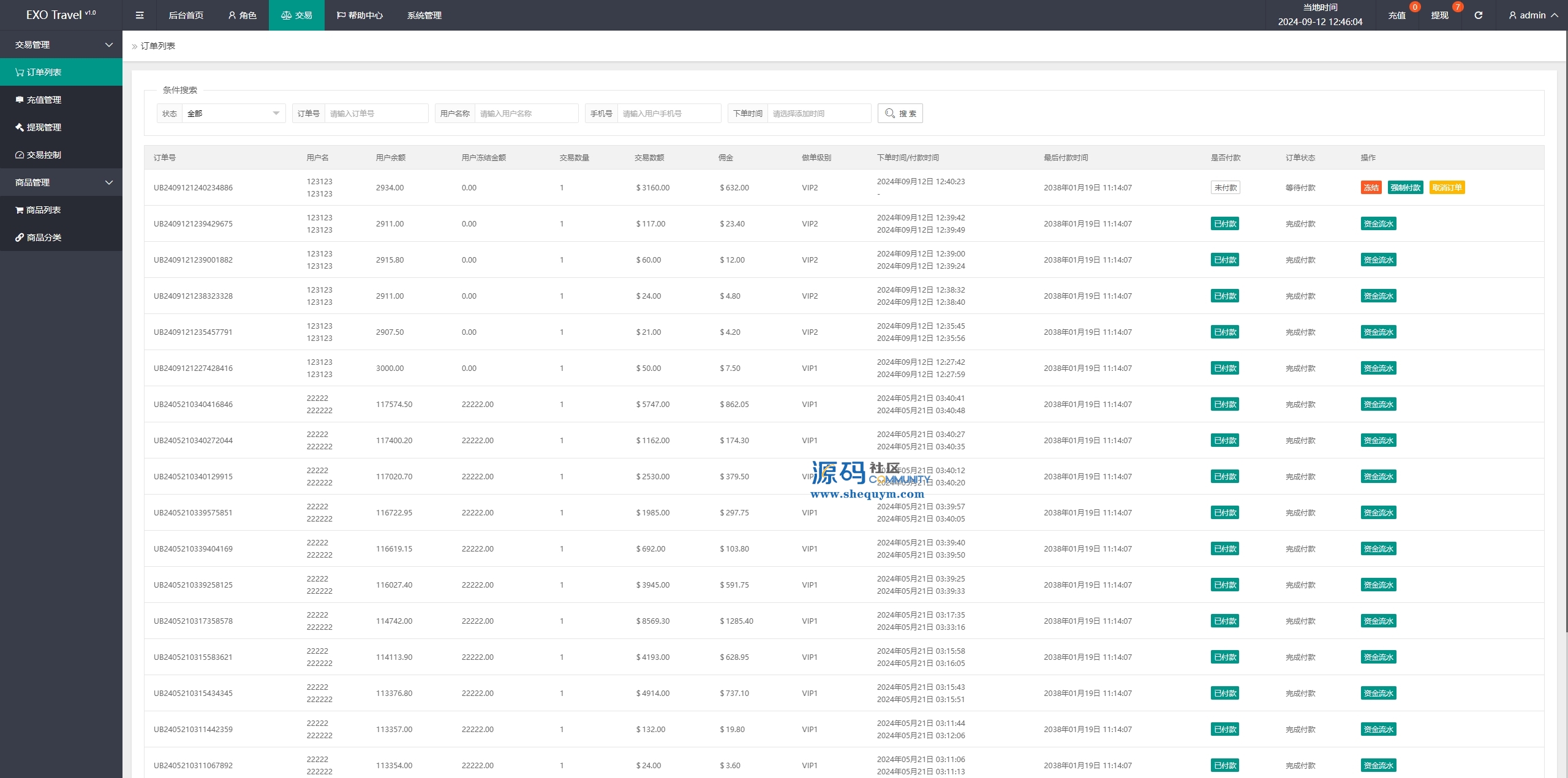The image size is (1568, 778).
Task: Go to 后台首页 tab
Action: (186, 15)
